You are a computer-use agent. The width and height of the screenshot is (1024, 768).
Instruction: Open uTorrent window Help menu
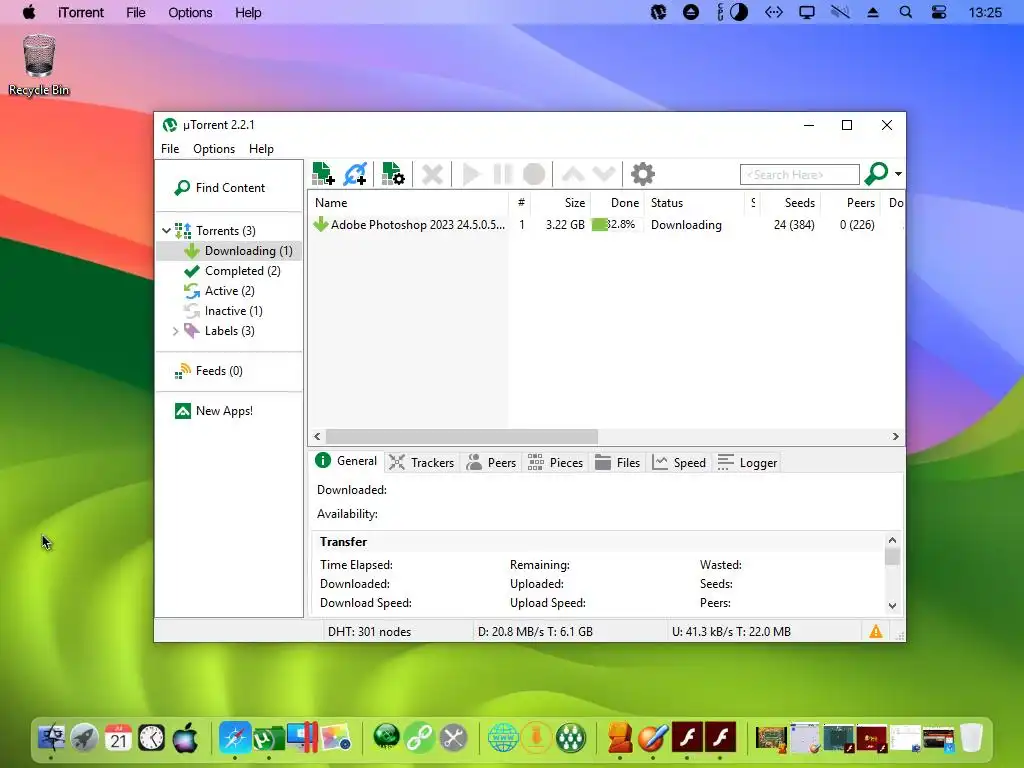tap(261, 149)
